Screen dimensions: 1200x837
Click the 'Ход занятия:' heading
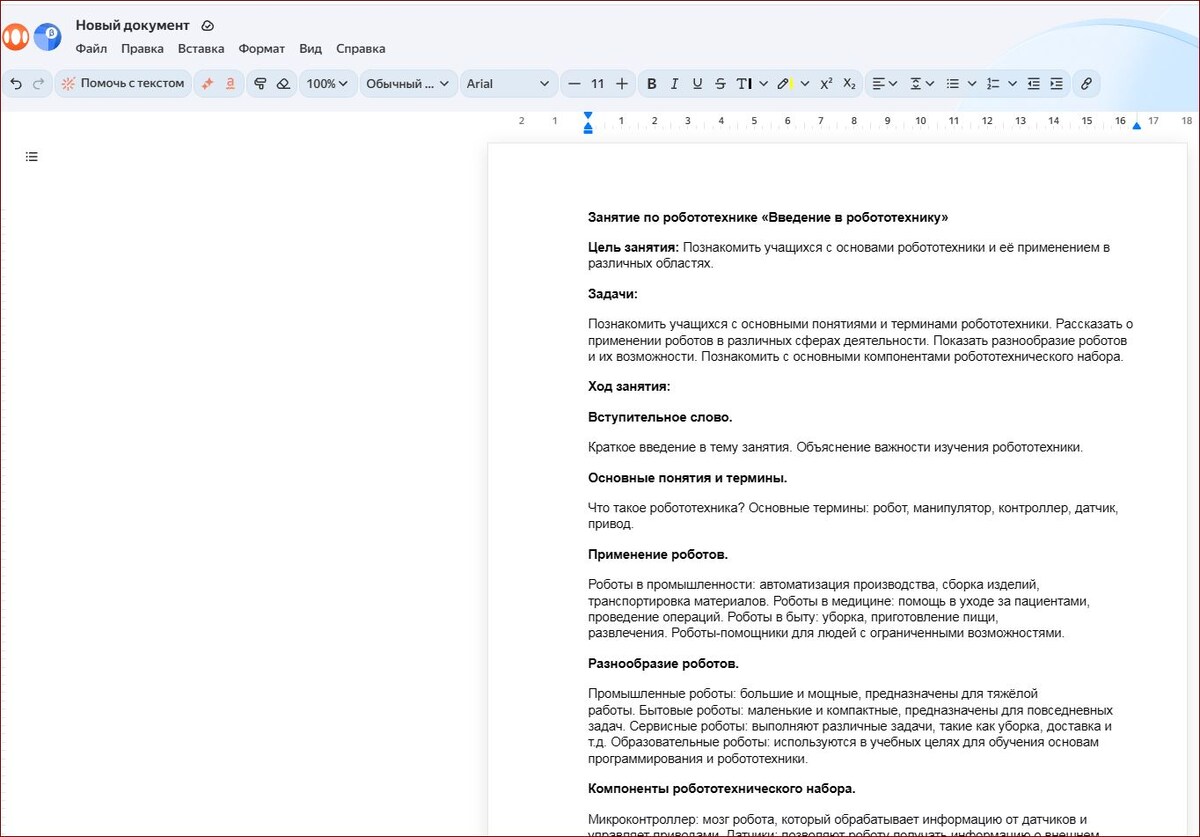[x=629, y=386]
